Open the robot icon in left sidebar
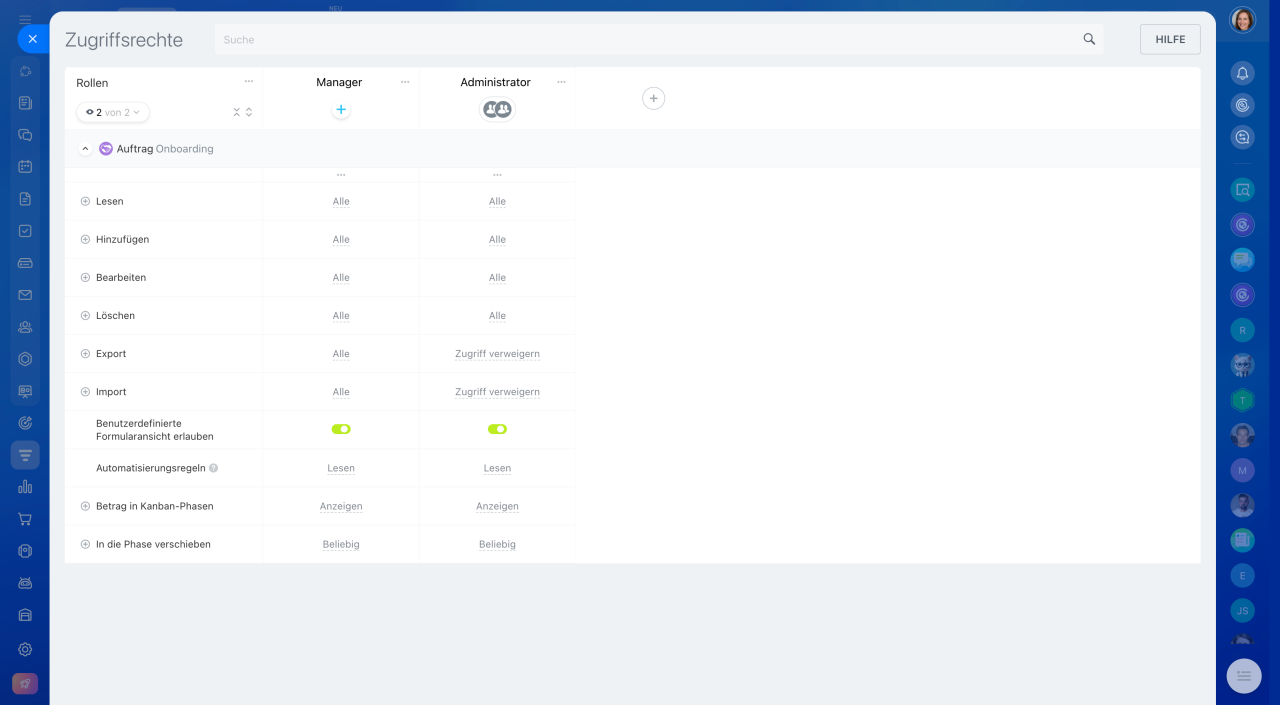 [25, 583]
